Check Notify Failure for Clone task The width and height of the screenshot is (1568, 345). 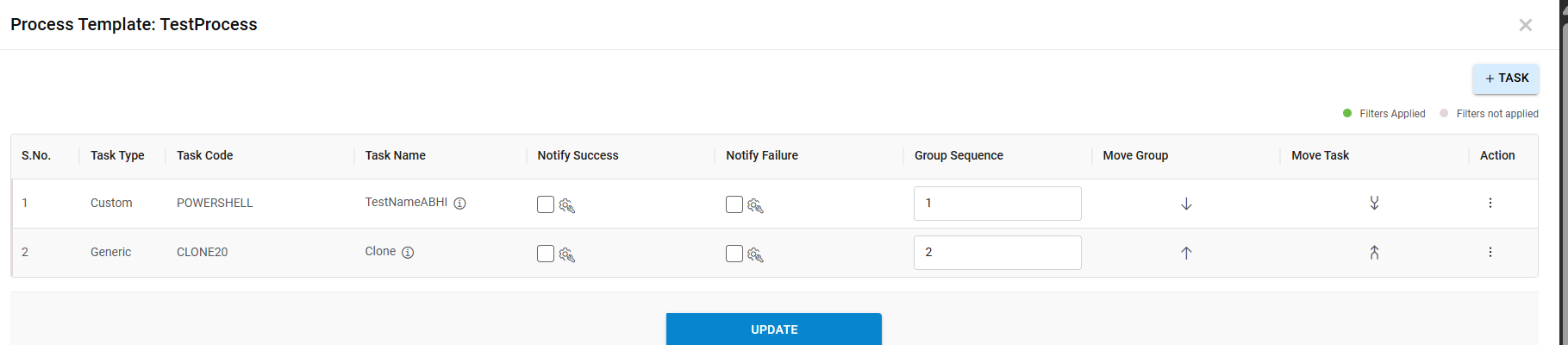734,254
